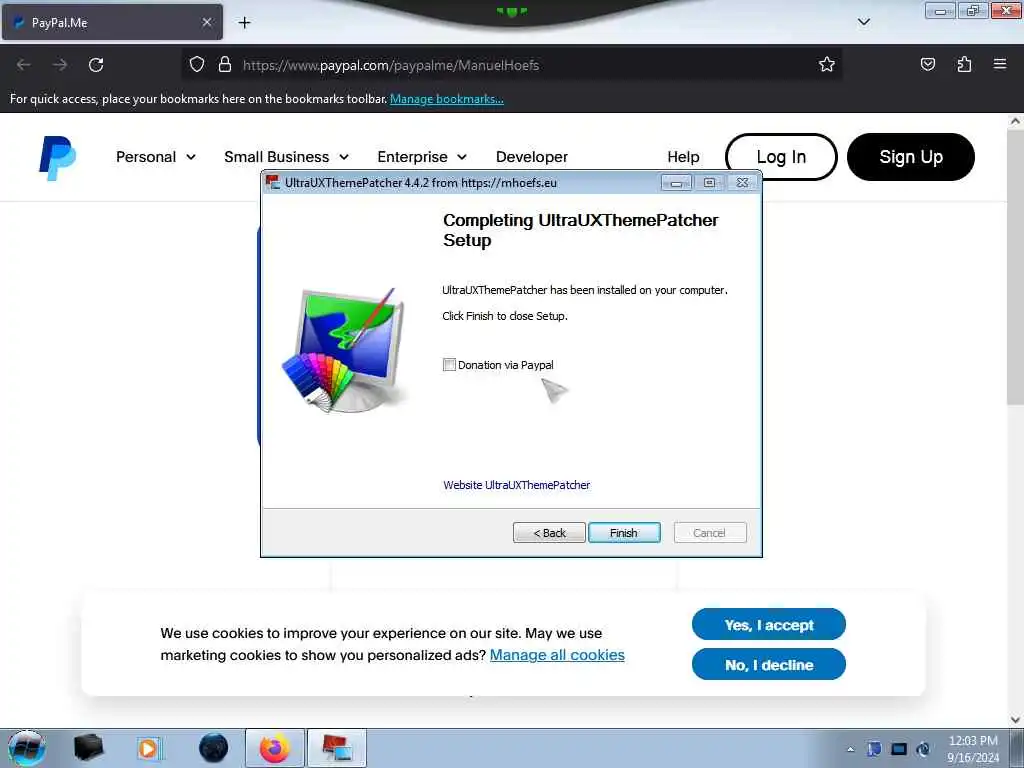Screen dimensions: 1024x768
Task: Launch the media player taskbar icon
Action: (148, 748)
